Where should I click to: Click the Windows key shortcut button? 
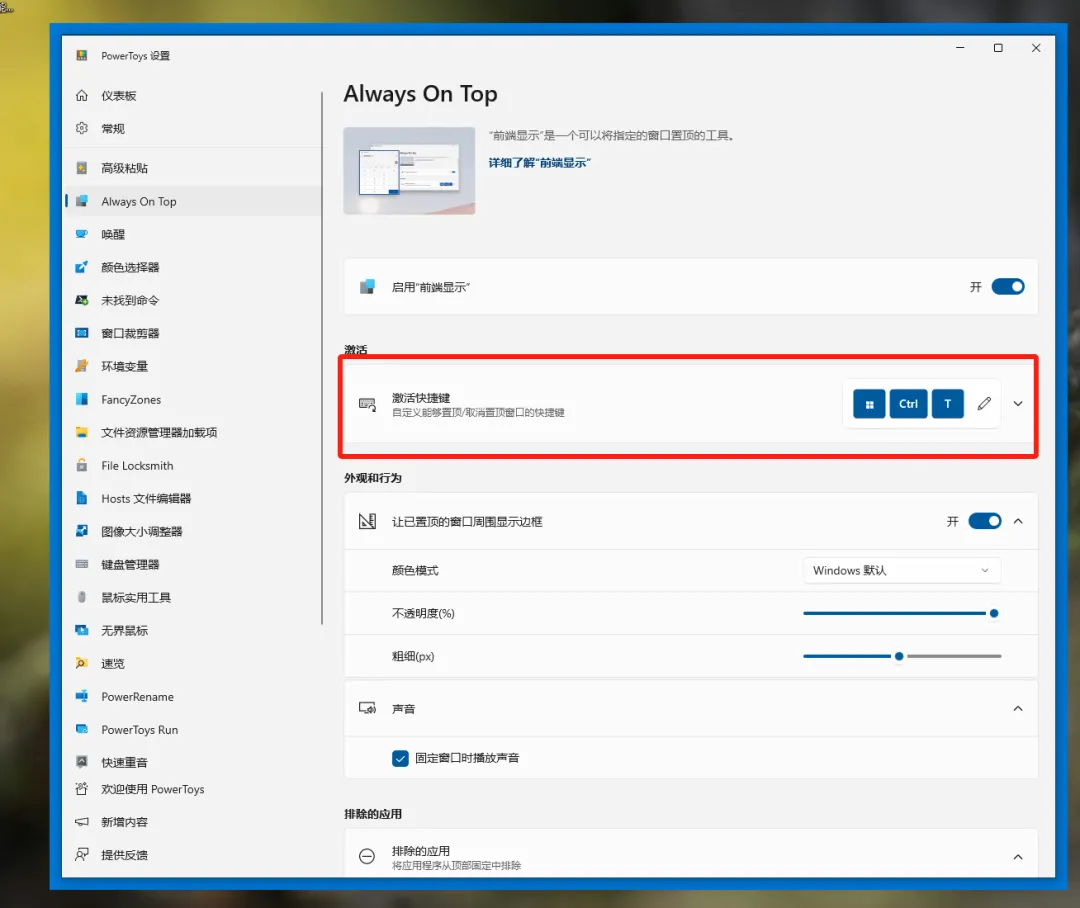tap(869, 404)
